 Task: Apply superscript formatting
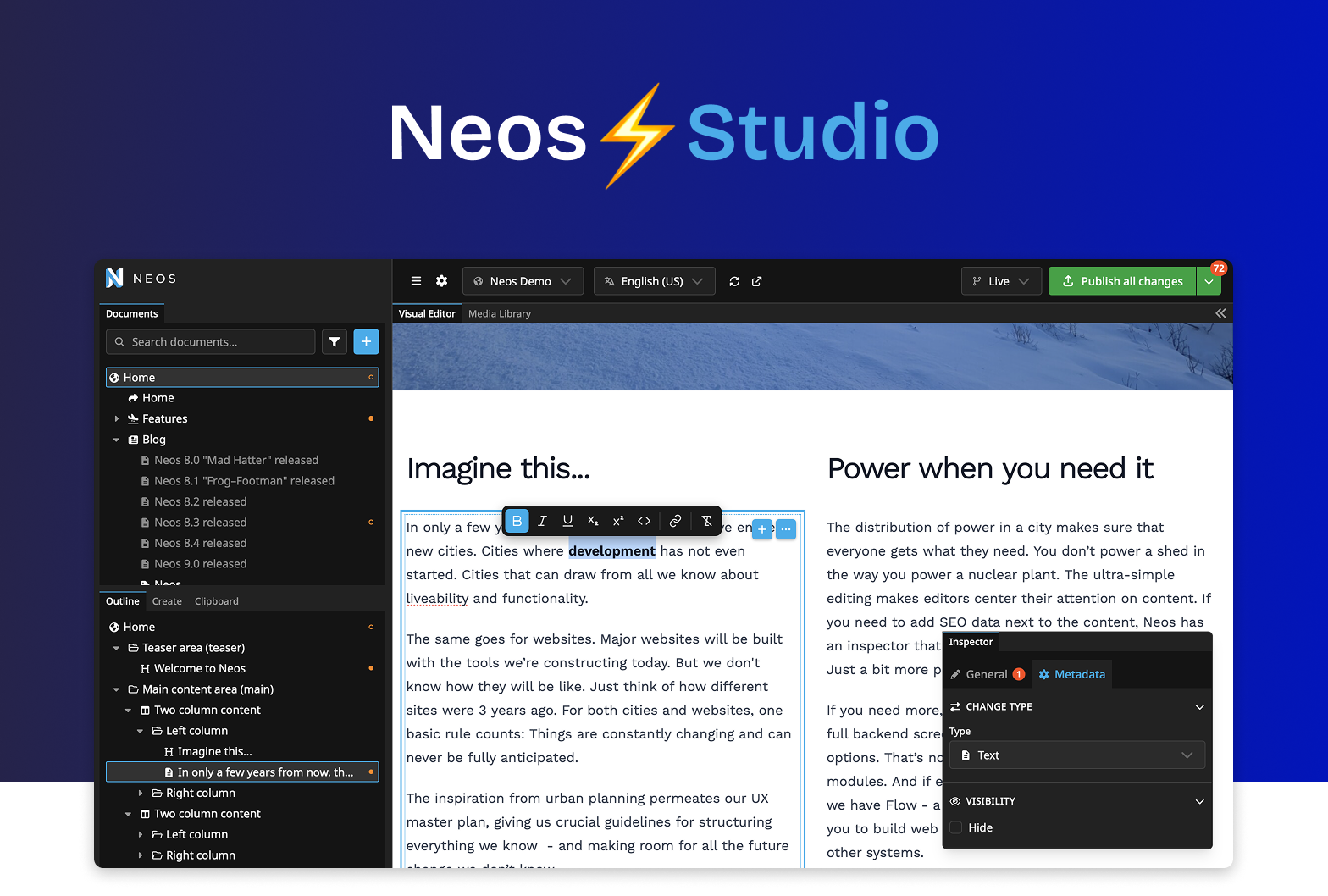pos(618,521)
